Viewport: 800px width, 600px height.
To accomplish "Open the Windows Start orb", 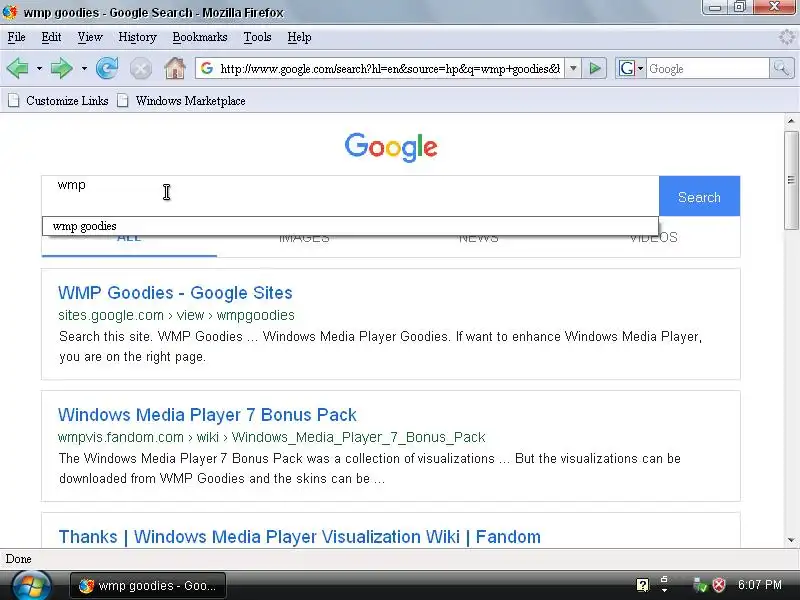I will tap(31, 586).
